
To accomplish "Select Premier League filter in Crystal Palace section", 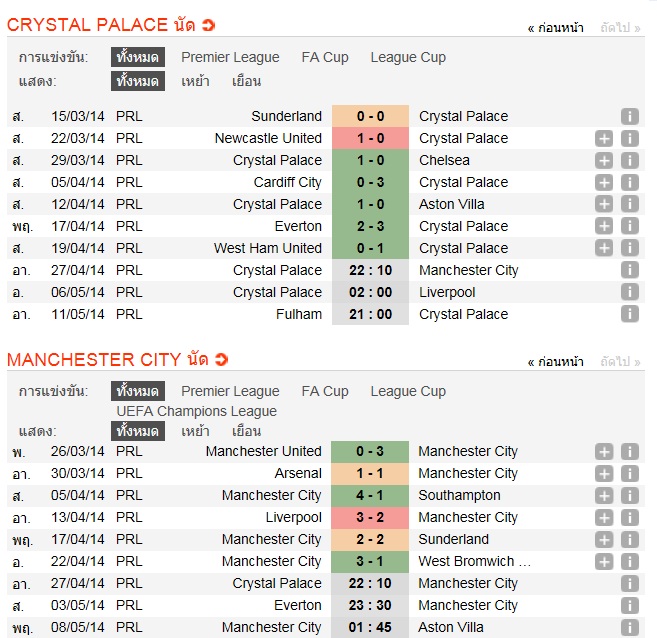I will coord(230,57).
